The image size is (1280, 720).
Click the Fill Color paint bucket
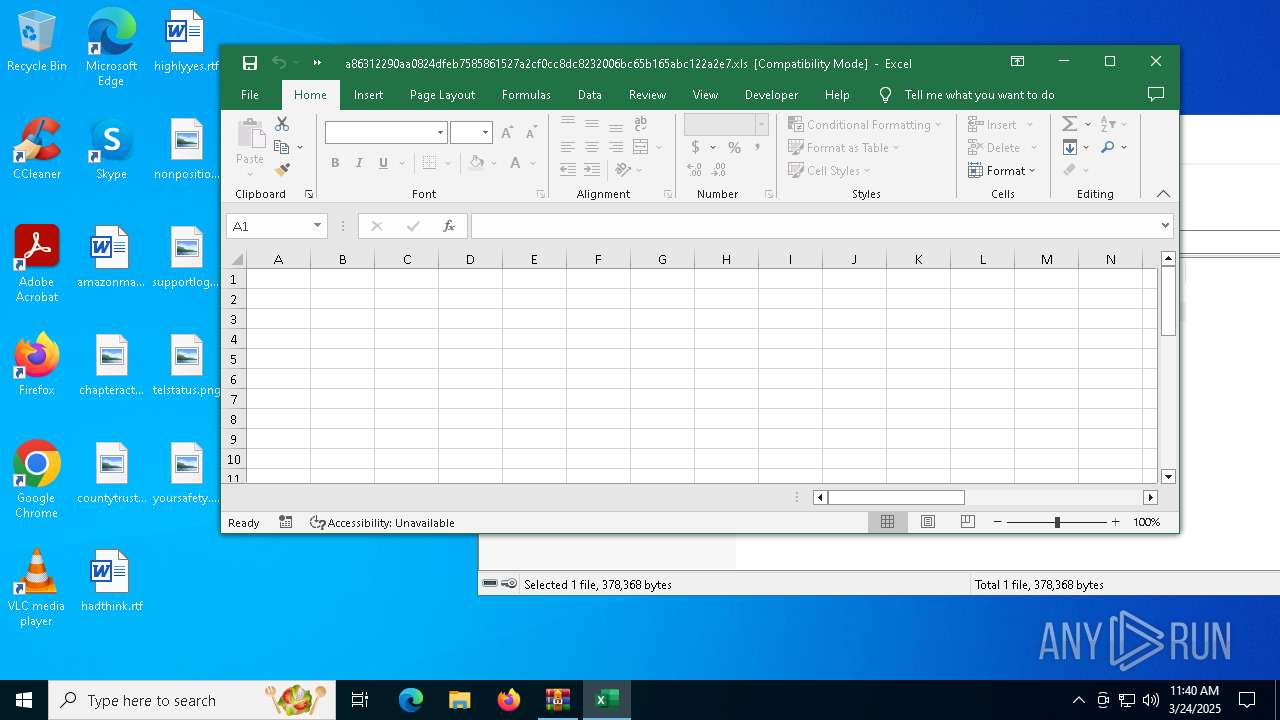tap(477, 163)
